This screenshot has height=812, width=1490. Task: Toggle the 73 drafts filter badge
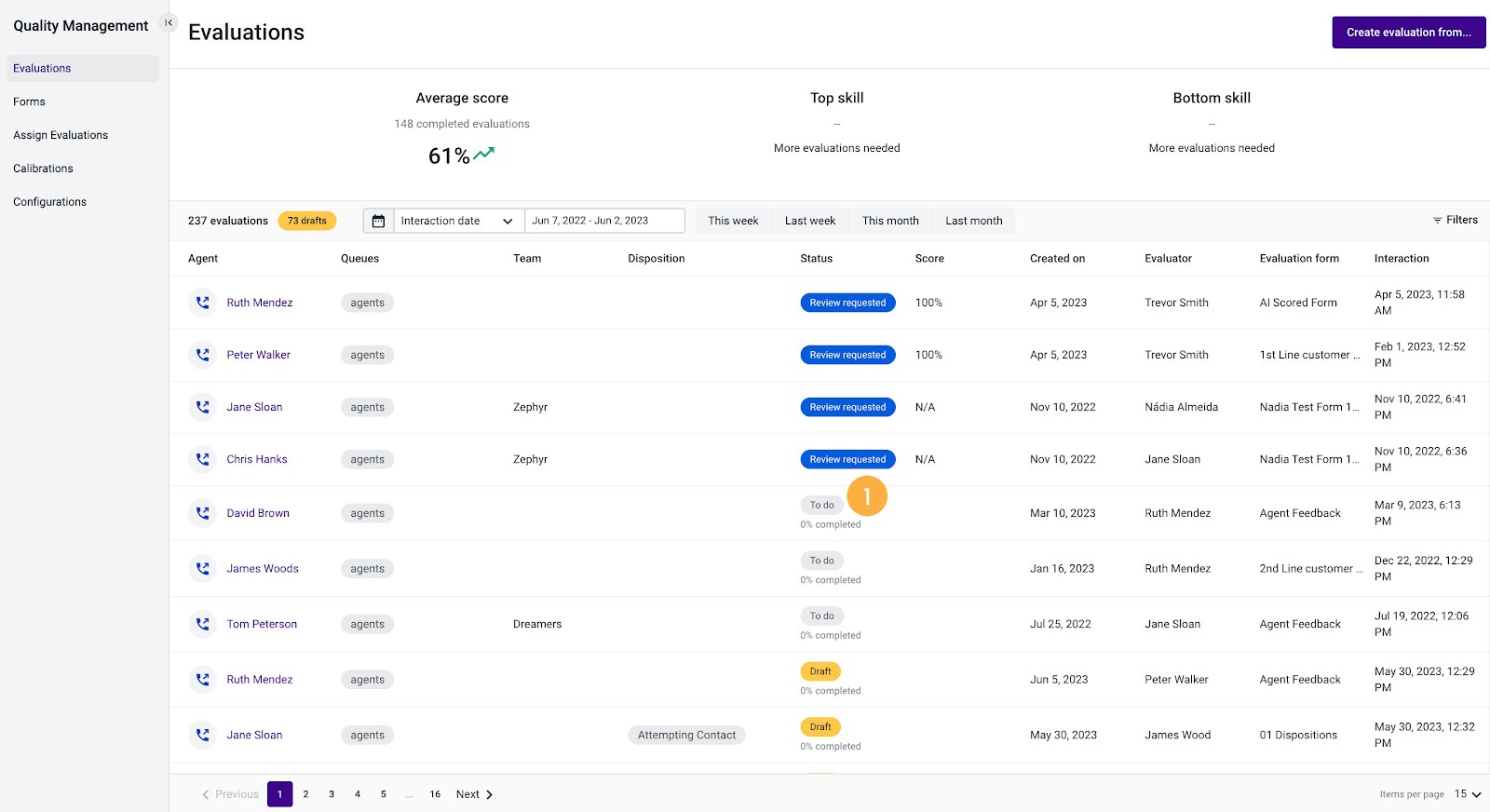pos(307,221)
